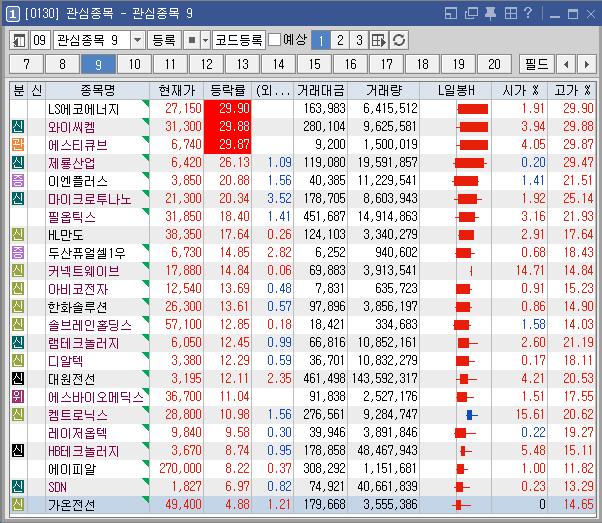Viewport: 602px width, 523px height.
Task: Open the 관심종목 9 group dropdown
Action: 137,40
